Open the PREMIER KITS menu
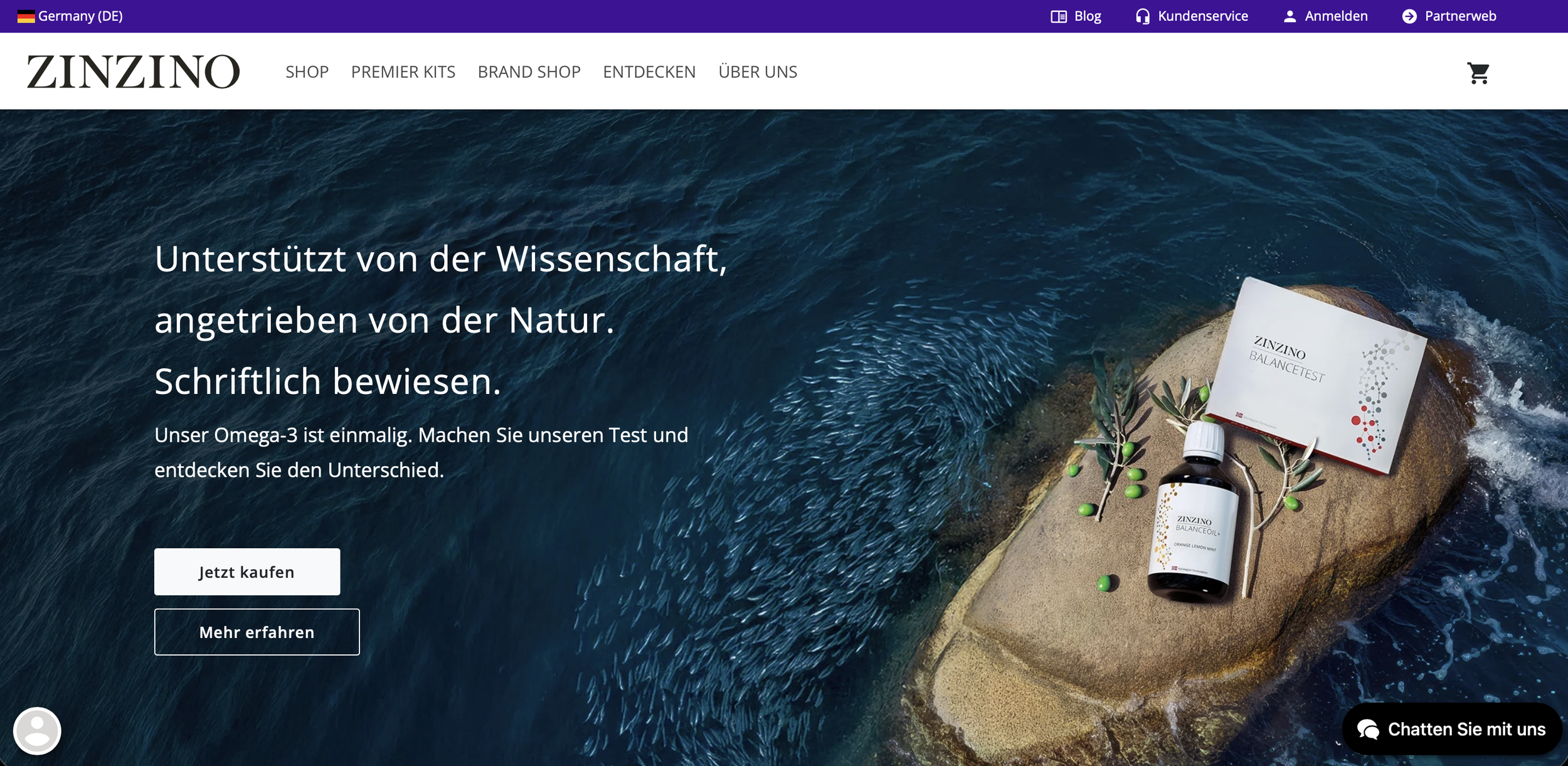Viewport: 1568px width, 766px height. pyautogui.click(x=403, y=72)
